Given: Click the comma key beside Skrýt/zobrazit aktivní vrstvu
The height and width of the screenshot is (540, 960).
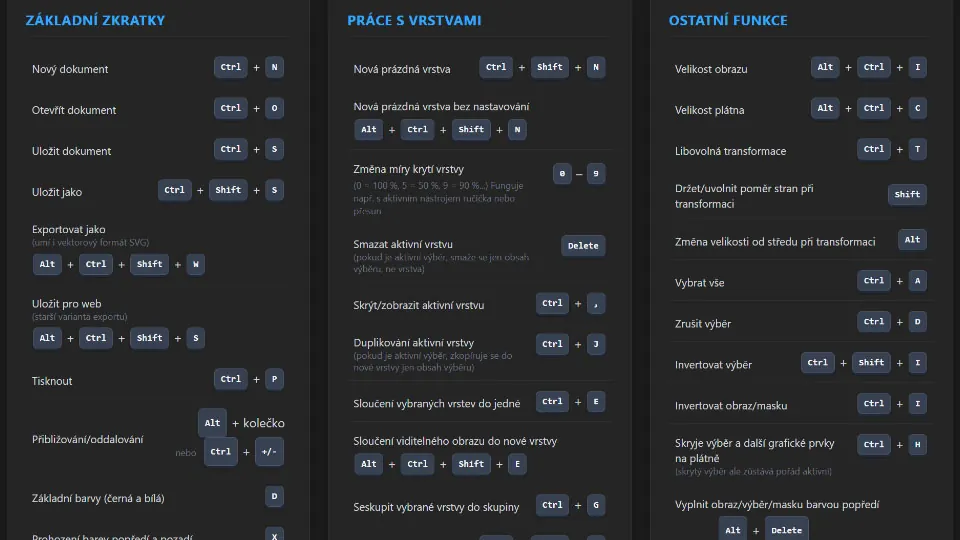Looking at the screenshot, I should [596, 304].
